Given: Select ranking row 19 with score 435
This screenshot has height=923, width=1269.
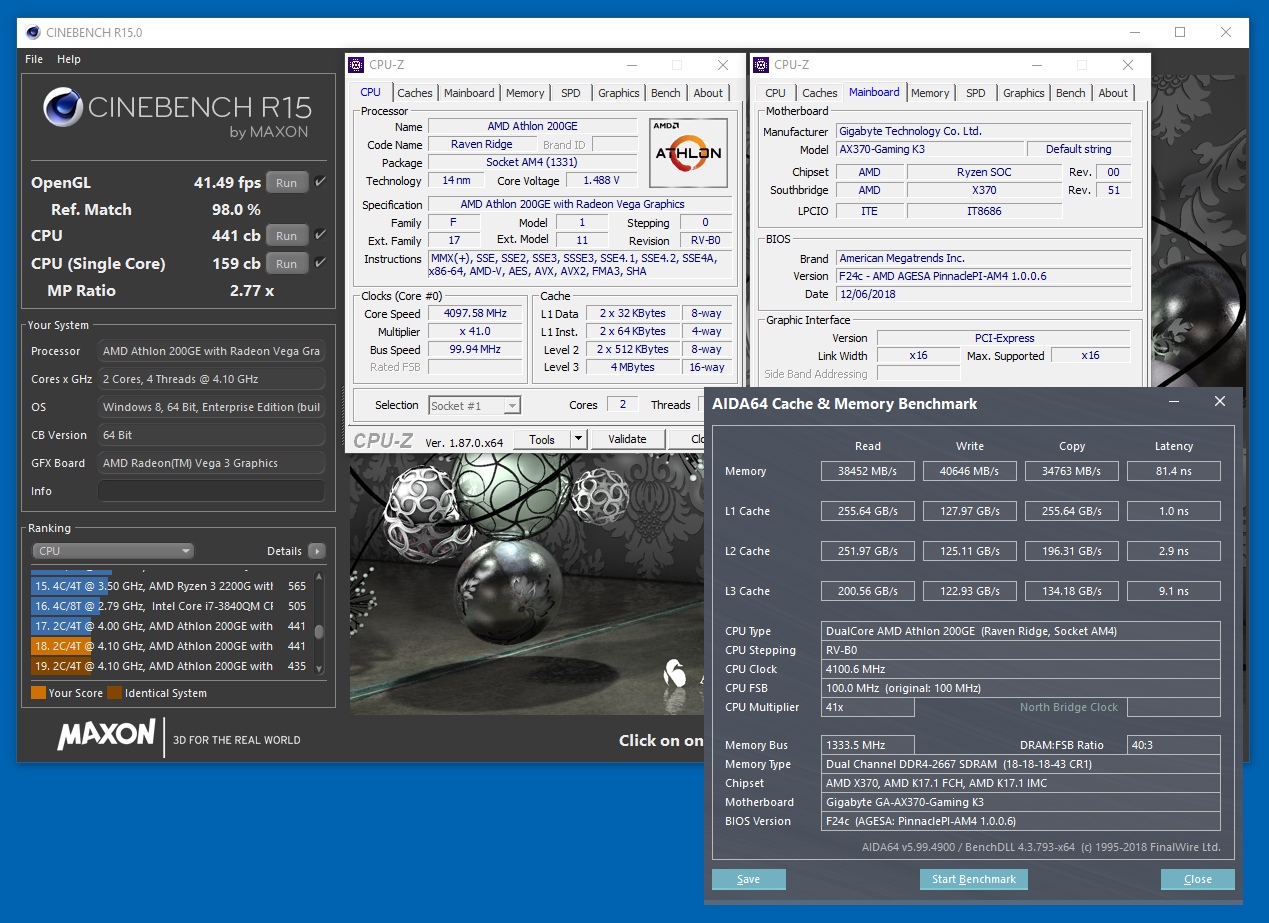Looking at the screenshot, I should [170, 666].
